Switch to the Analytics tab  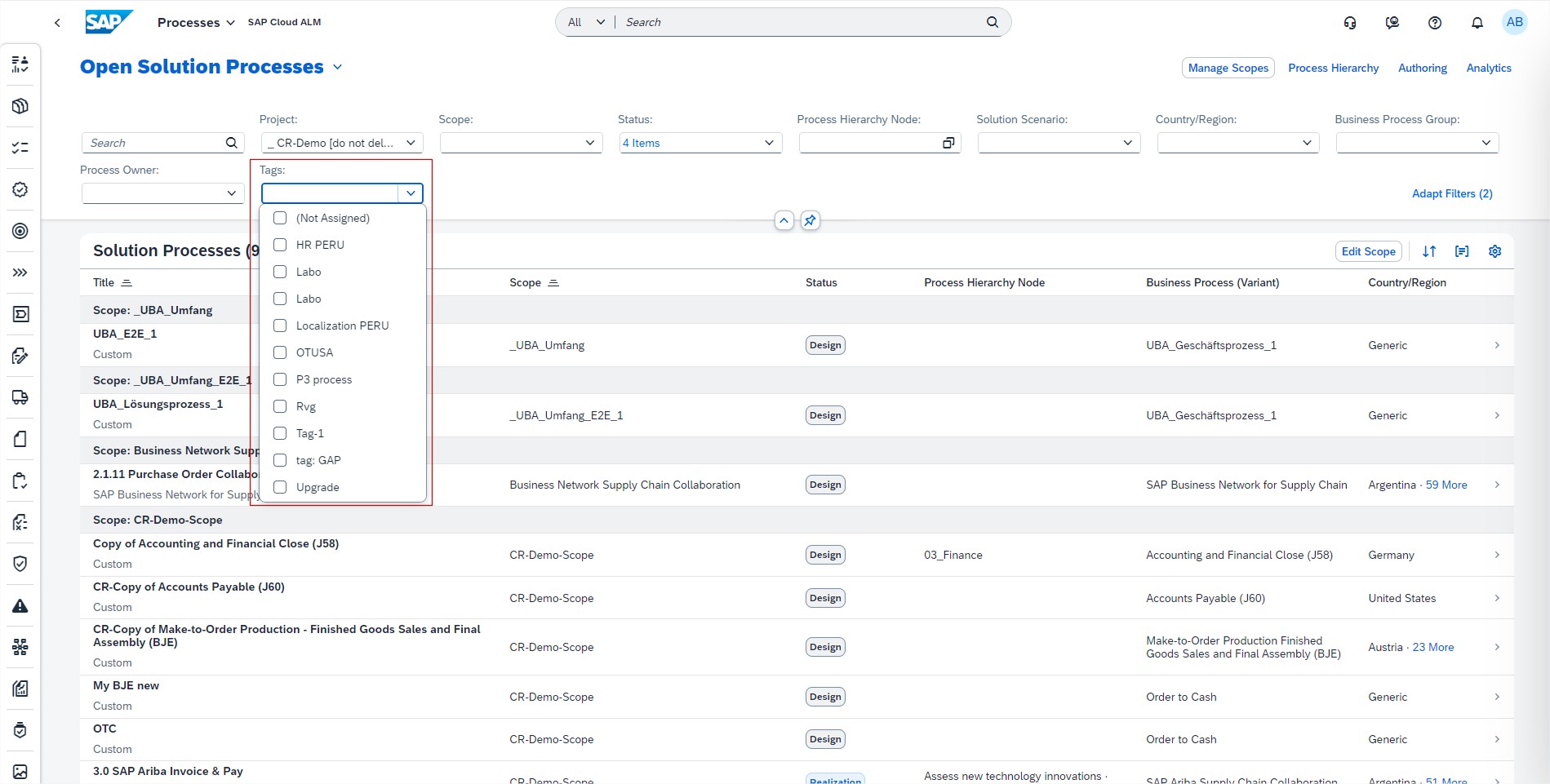1488,68
